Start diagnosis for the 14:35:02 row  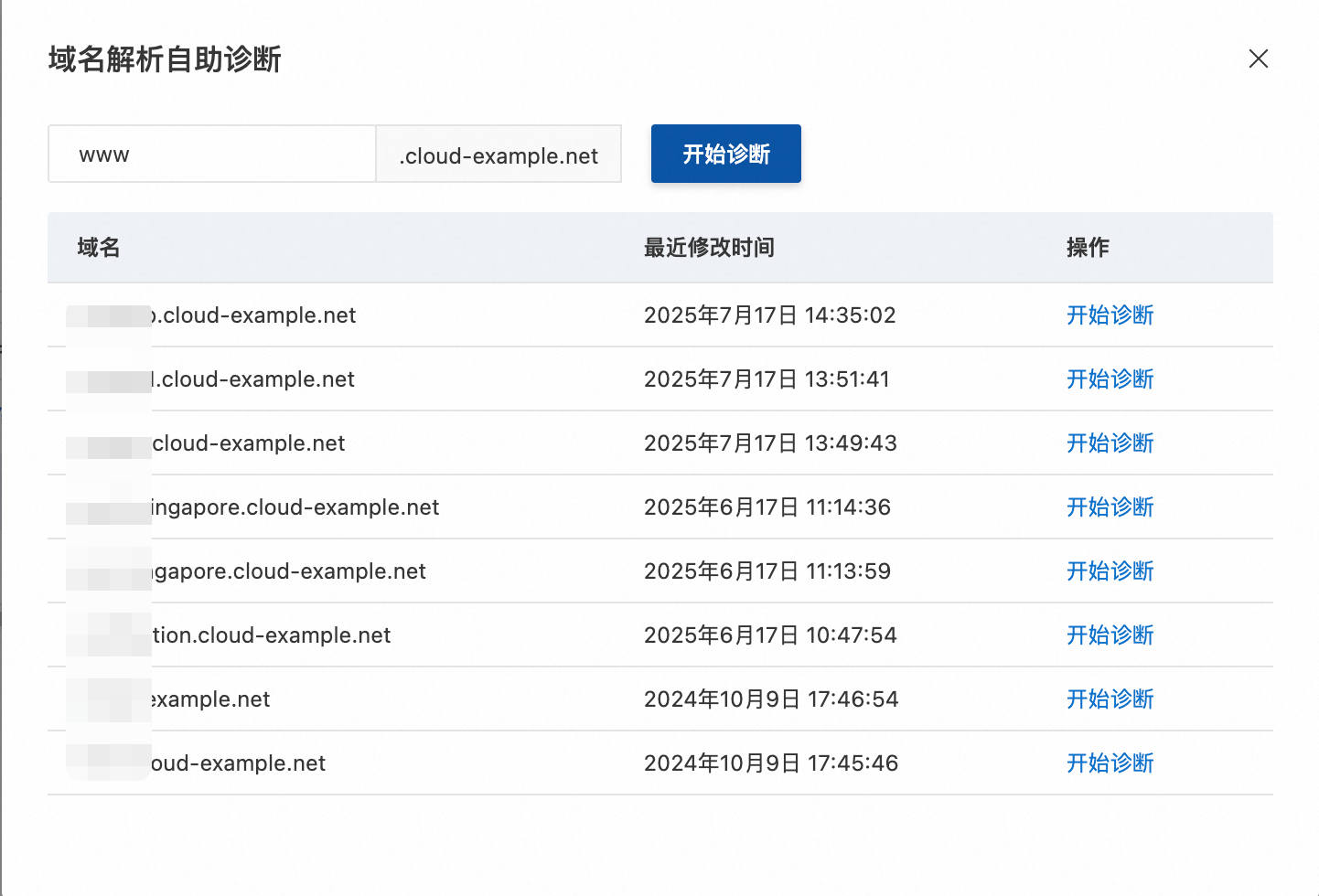(x=1110, y=315)
